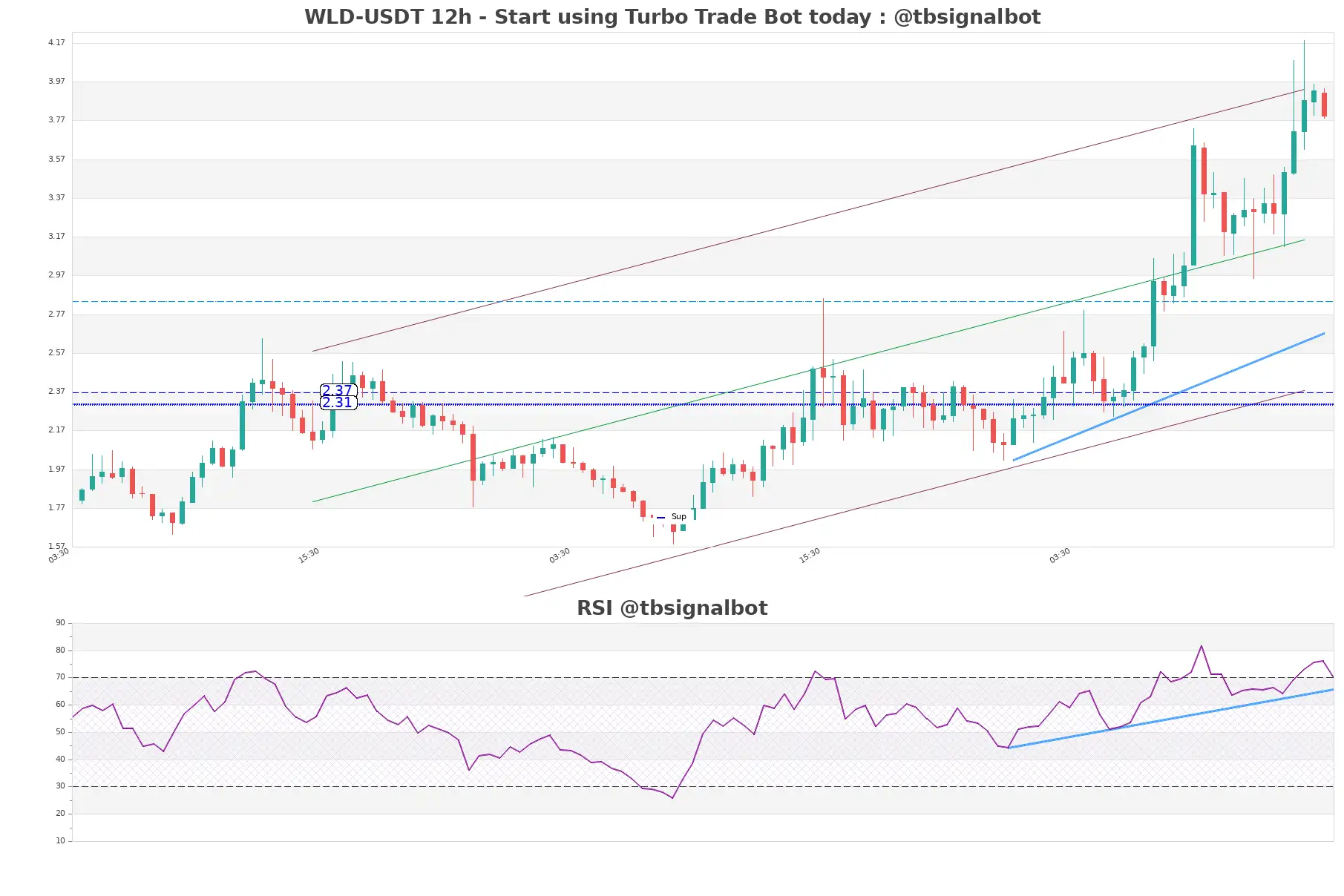Click the 3.57 price axis label

pos(56,159)
